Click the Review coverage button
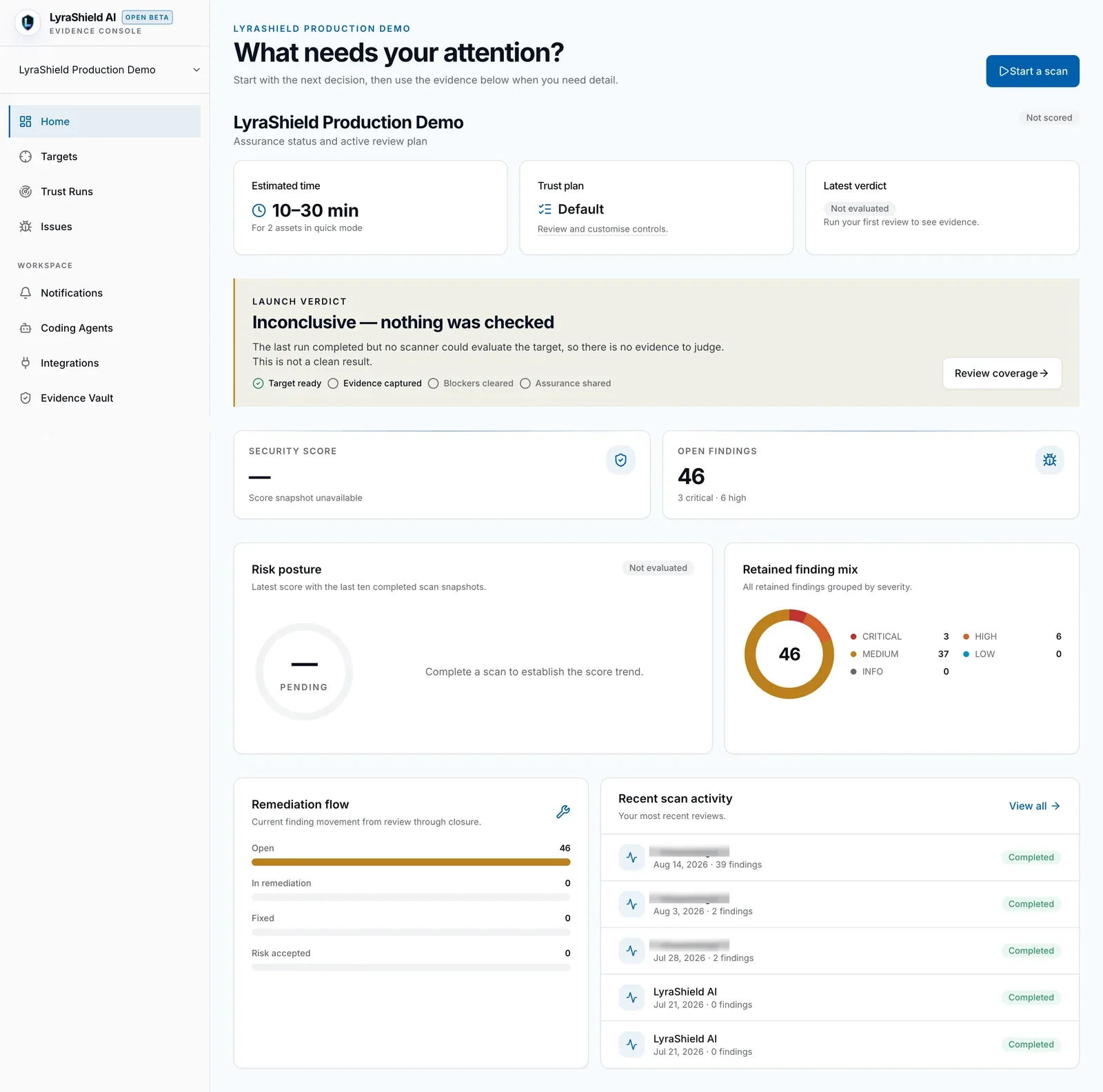Viewport: 1103px width, 1092px height. pyautogui.click(x=1002, y=373)
